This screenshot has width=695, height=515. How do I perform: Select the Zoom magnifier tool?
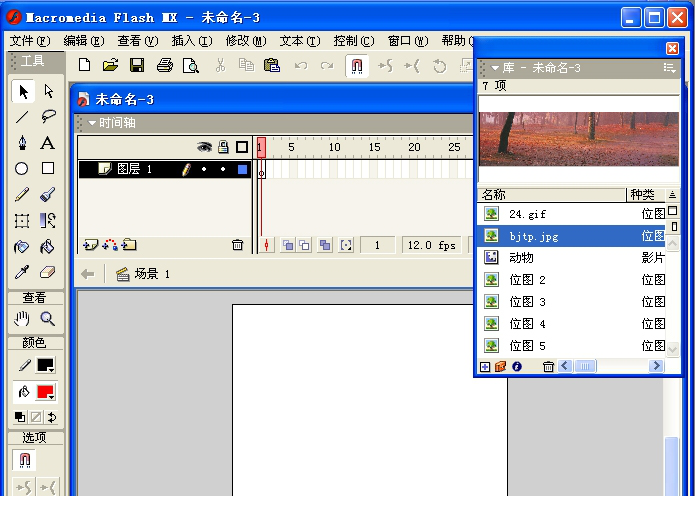pos(48,318)
